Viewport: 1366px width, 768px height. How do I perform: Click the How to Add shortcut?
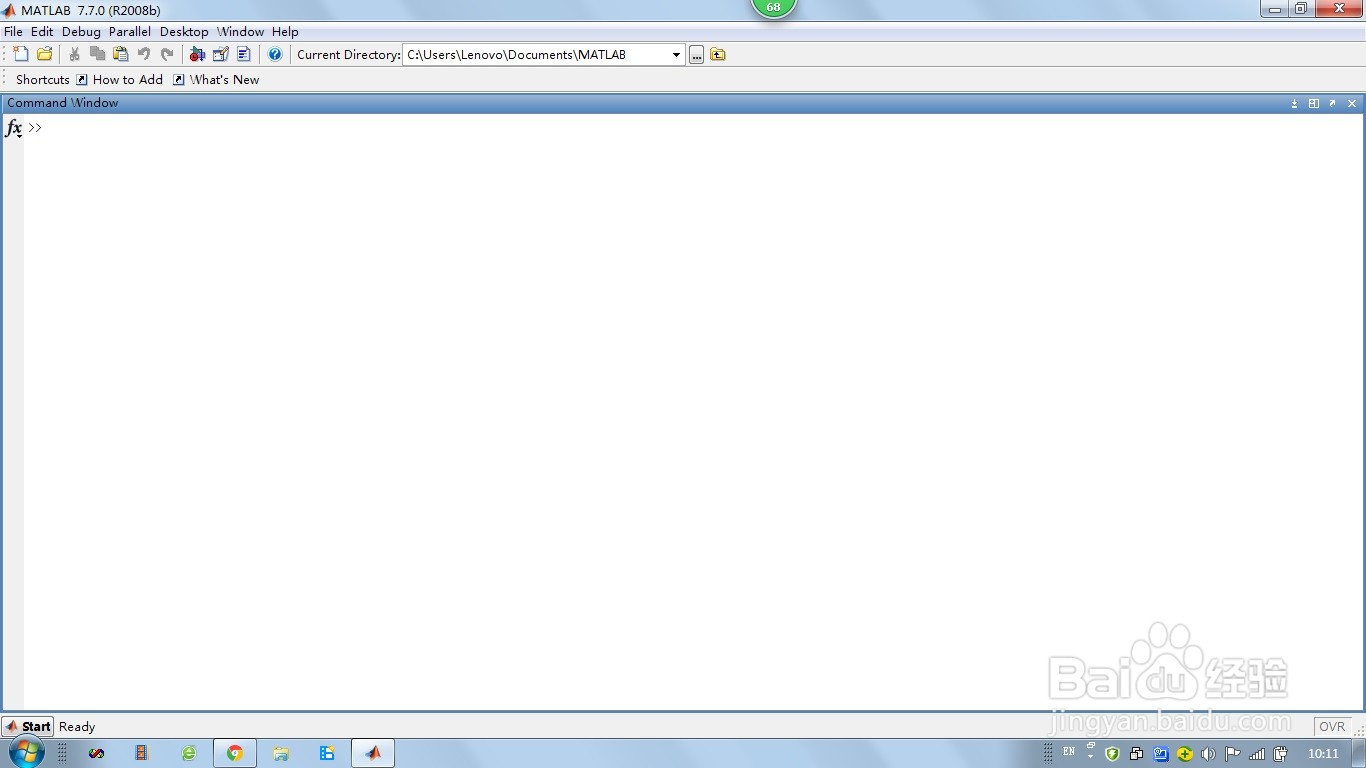pyautogui.click(x=120, y=80)
